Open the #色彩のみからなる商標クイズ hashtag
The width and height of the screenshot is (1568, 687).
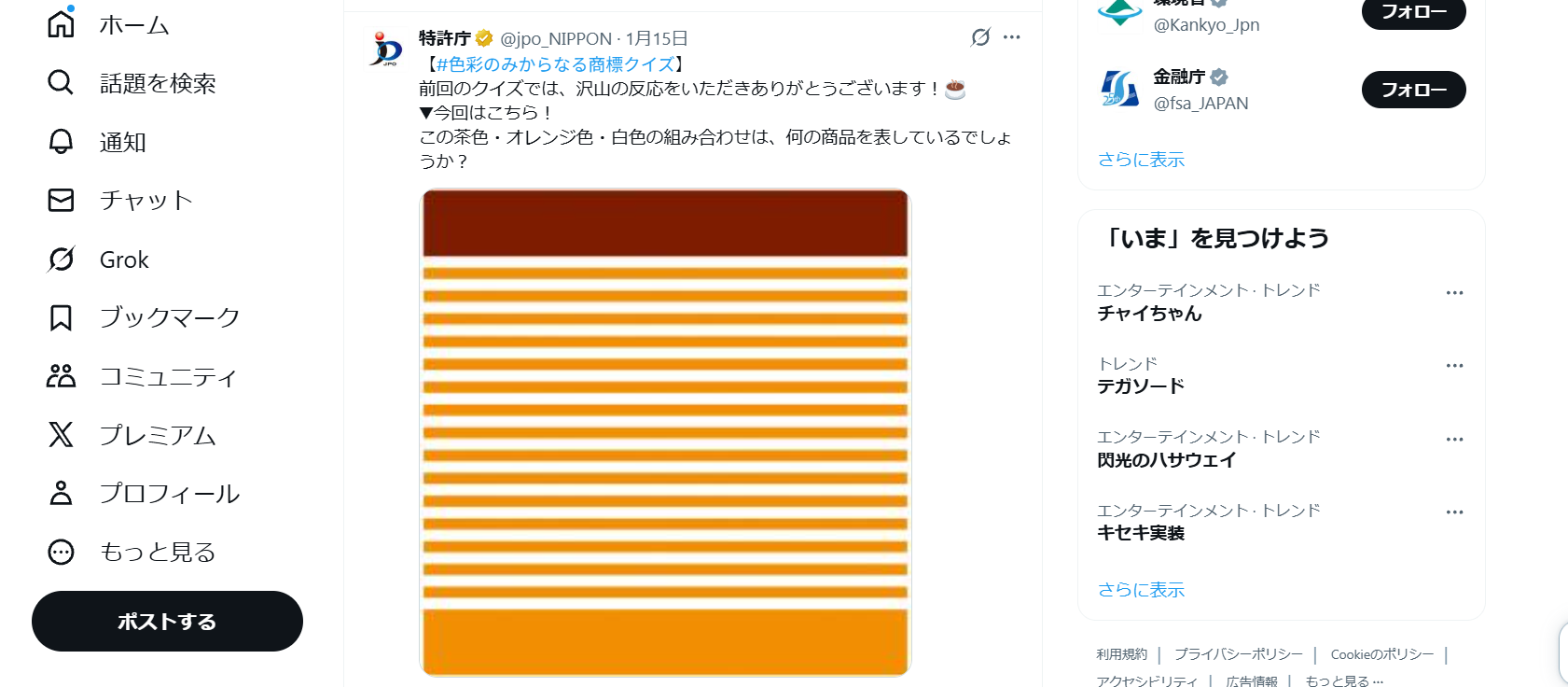pos(552,64)
